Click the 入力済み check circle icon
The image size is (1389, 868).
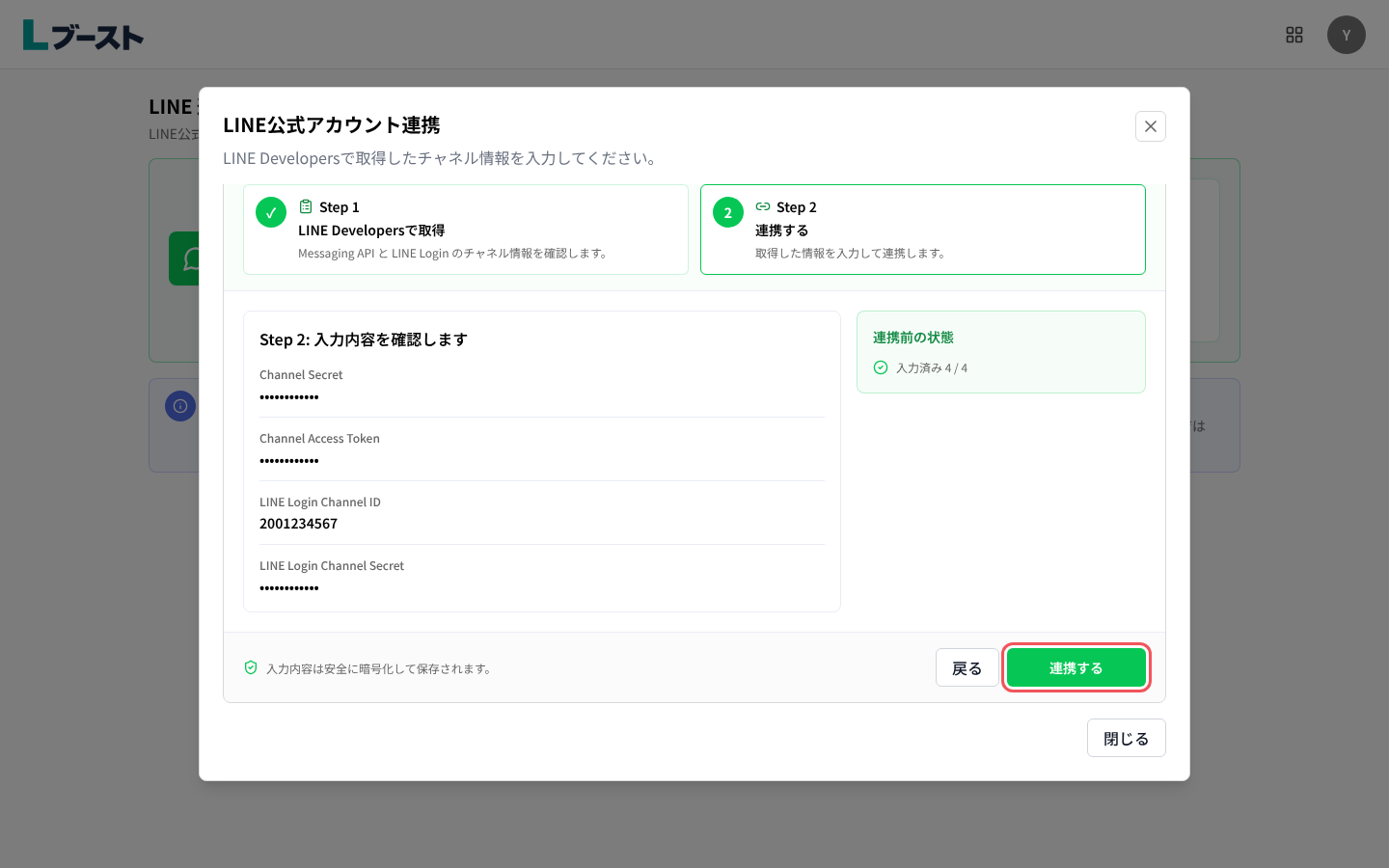coord(881,367)
